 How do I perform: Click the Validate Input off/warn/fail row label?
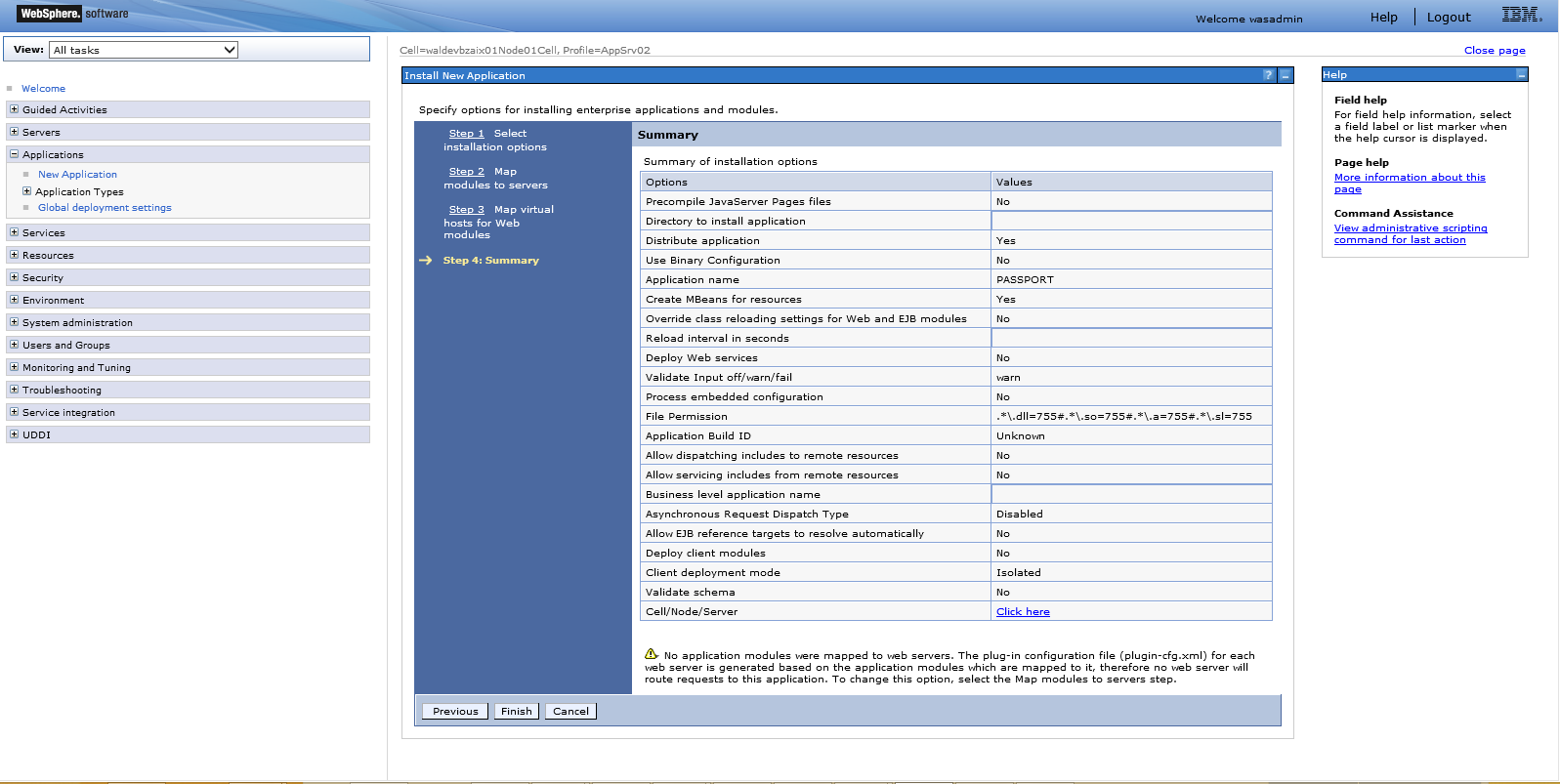tap(719, 378)
